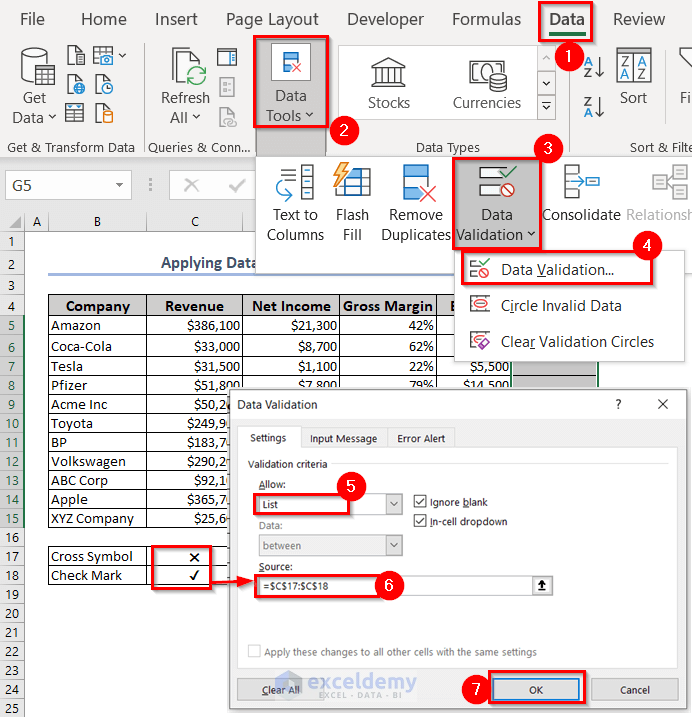
Task: Click Remove Duplicates tool
Action: coord(416,203)
